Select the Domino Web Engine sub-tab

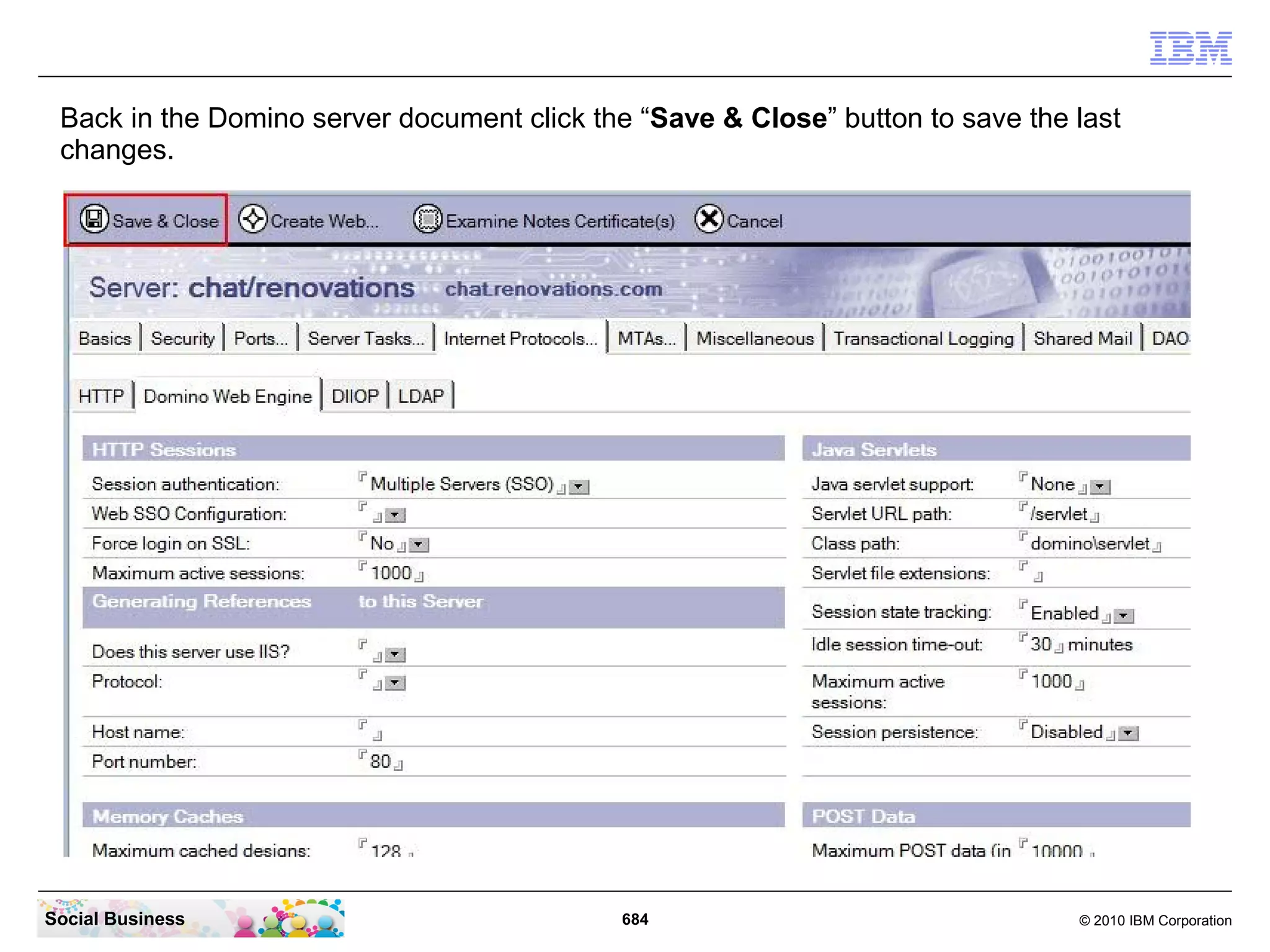(228, 396)
